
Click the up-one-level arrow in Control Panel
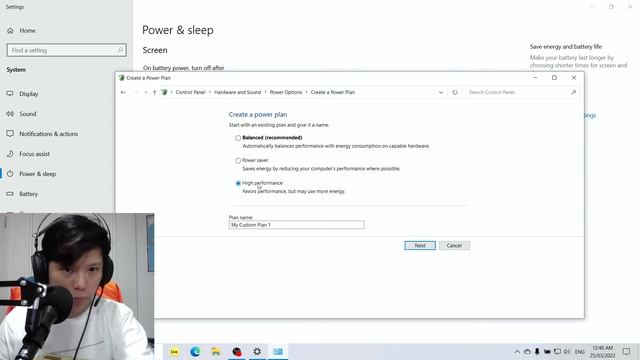click(154, 92)
